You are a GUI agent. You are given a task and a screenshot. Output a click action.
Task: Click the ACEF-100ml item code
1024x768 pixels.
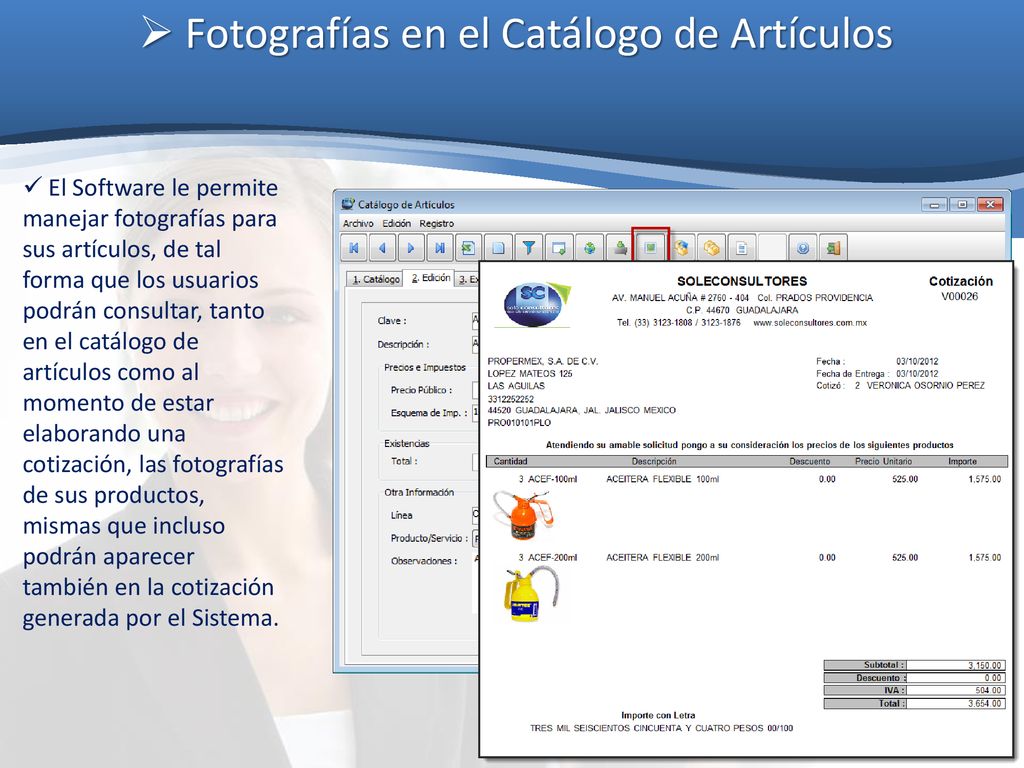tap(552, 479)
